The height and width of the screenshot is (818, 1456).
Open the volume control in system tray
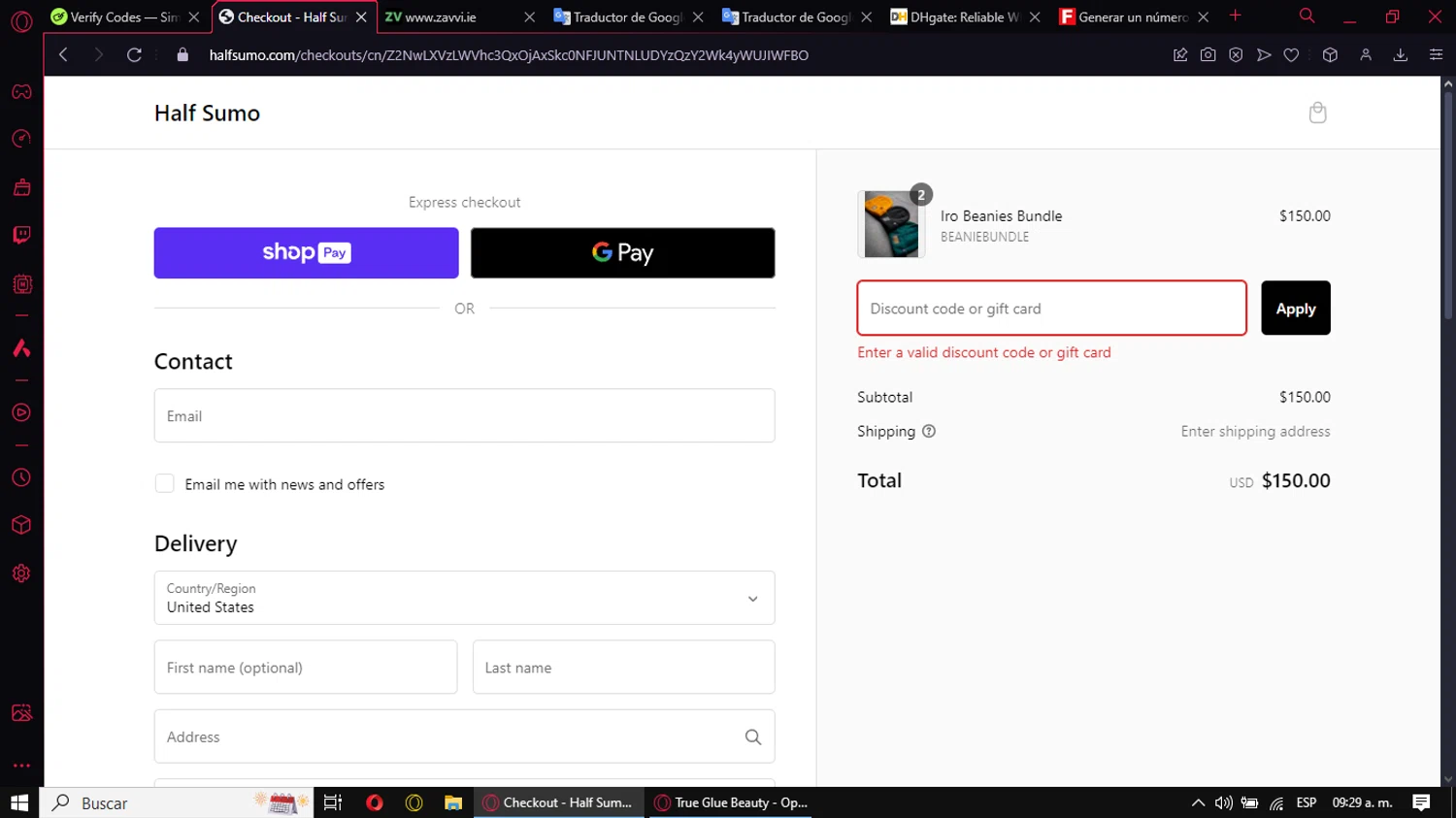click(x=1223, y=802)
